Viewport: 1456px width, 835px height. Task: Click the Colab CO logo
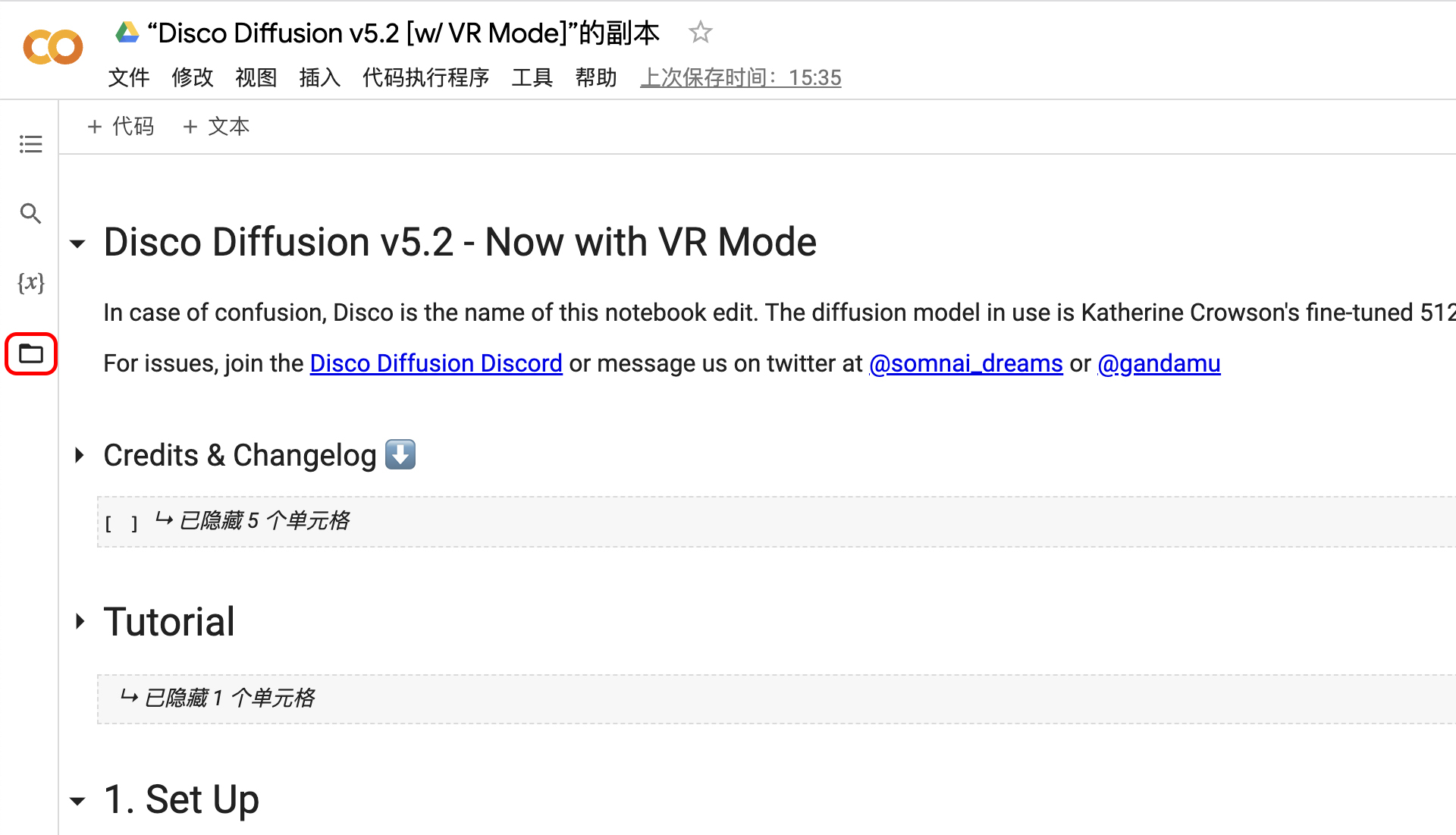[52, 48]
